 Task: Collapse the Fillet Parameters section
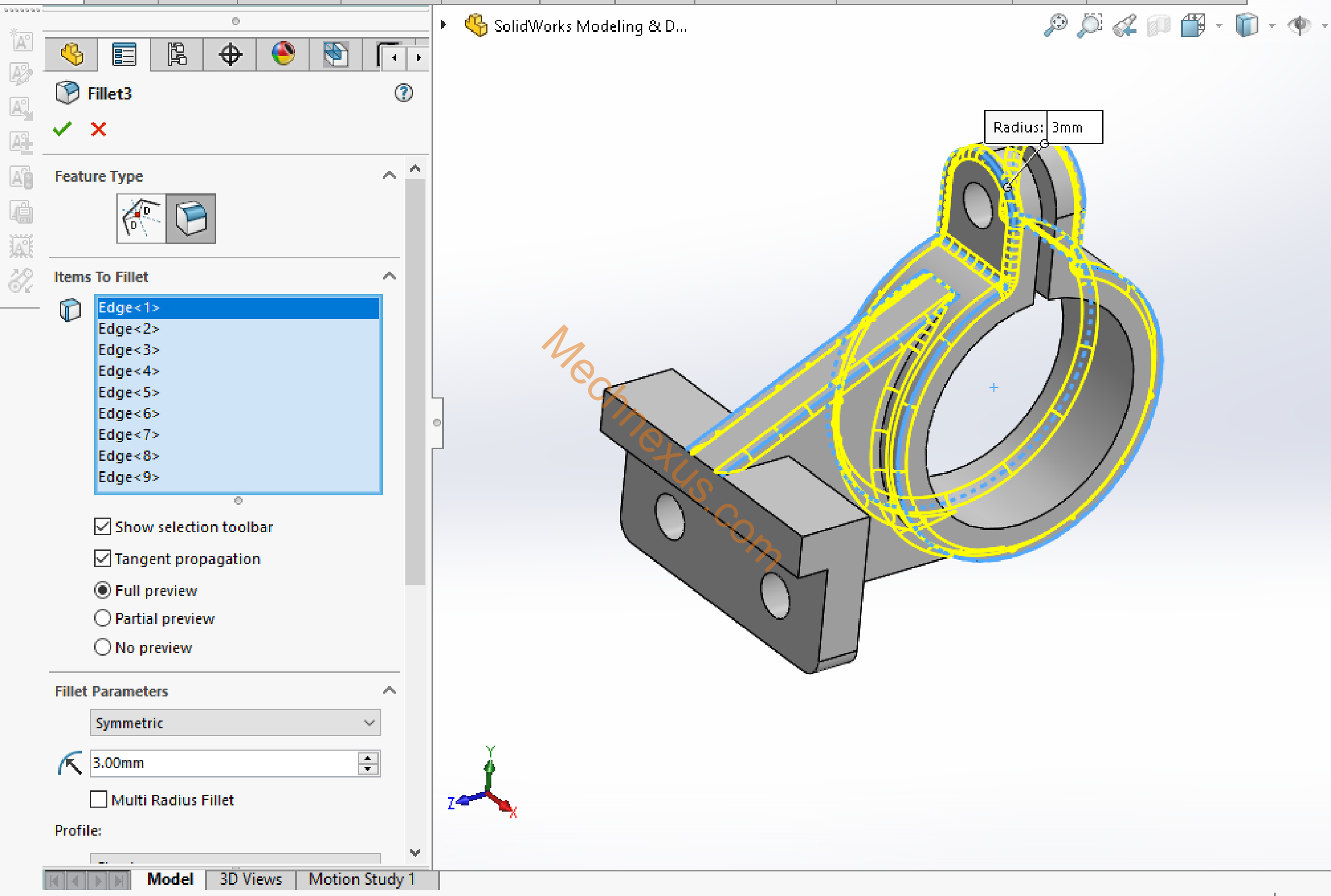pyautogui.click(x=389, y=691)
